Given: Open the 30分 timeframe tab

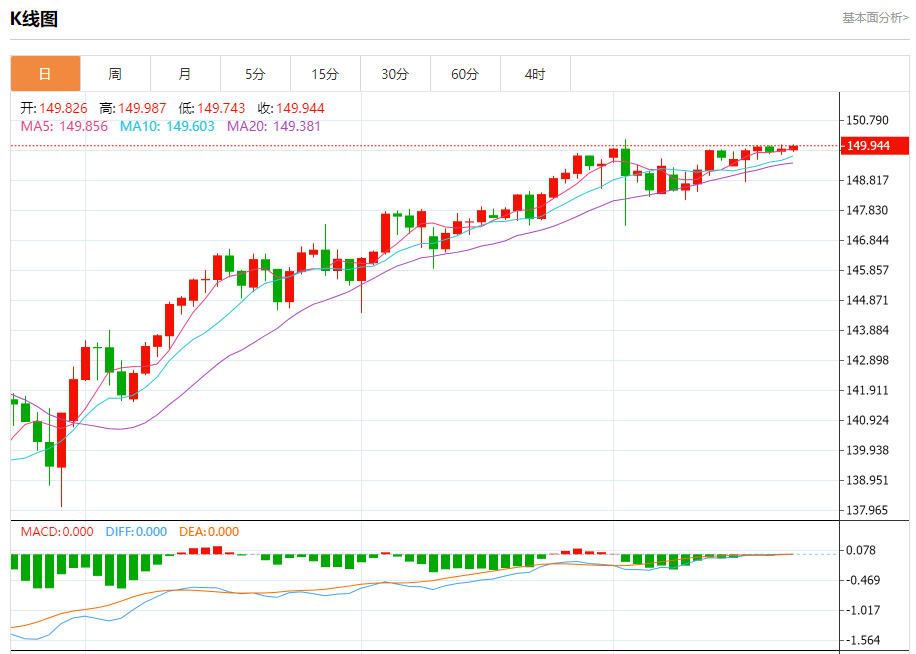Looking at the screenshot, I should [395, 74].
